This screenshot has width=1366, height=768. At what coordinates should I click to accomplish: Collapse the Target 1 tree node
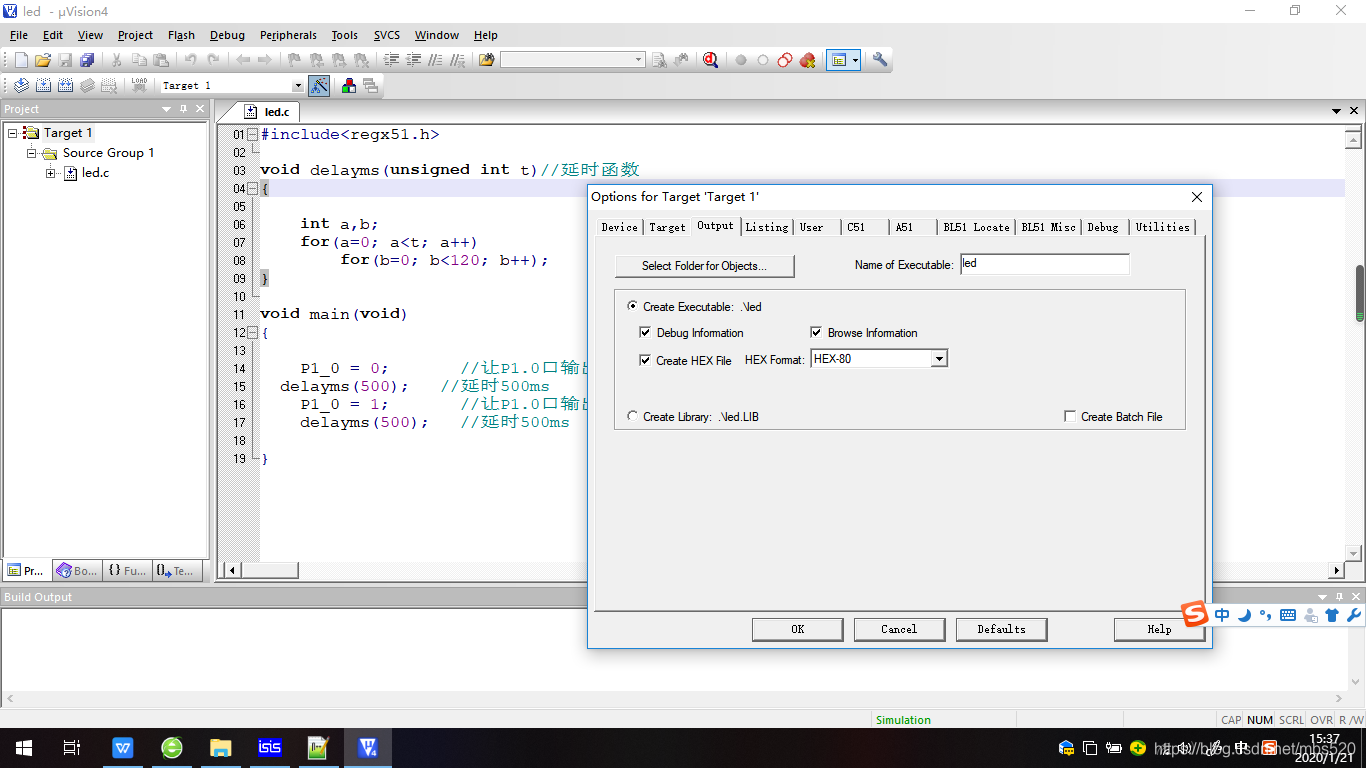coord(13,132)
